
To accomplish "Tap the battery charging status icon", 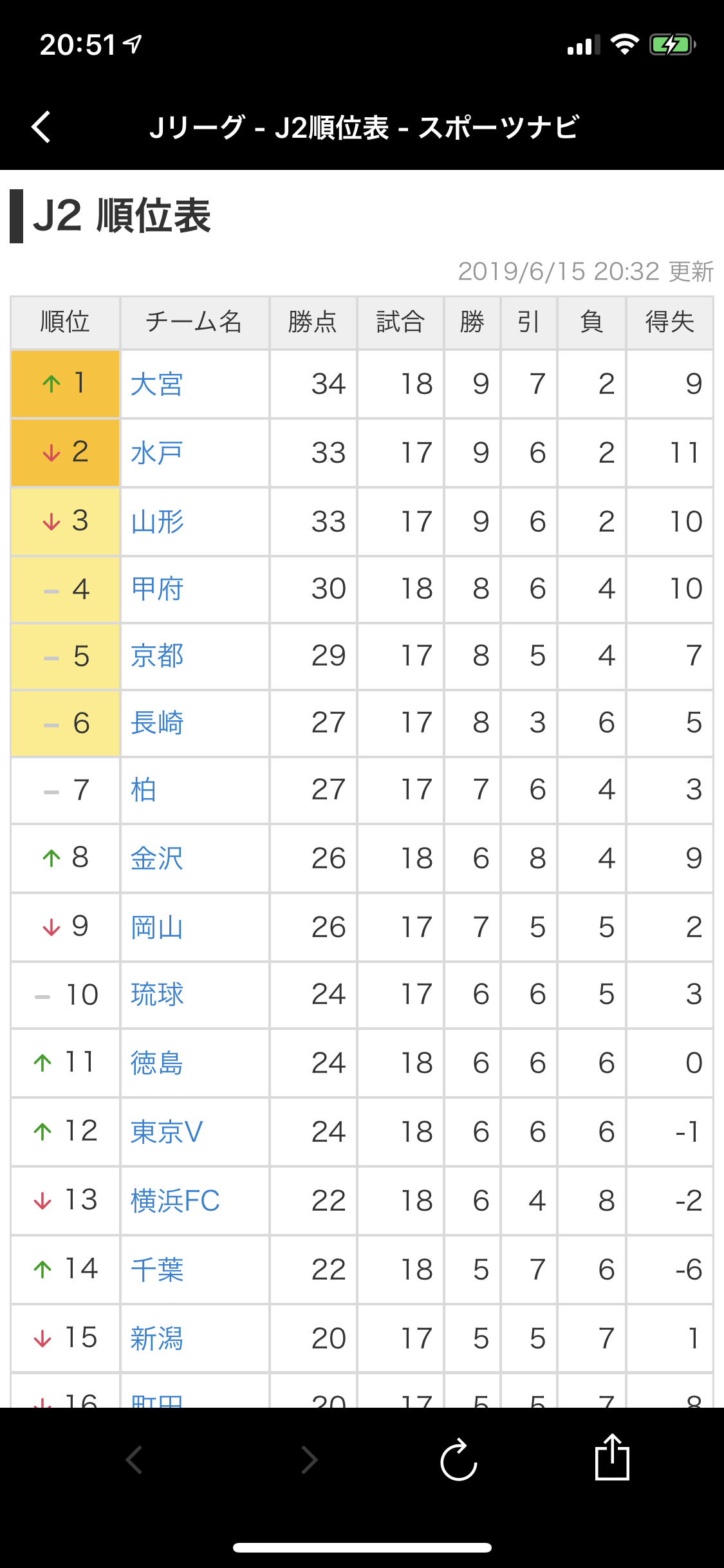I will 672,45.
